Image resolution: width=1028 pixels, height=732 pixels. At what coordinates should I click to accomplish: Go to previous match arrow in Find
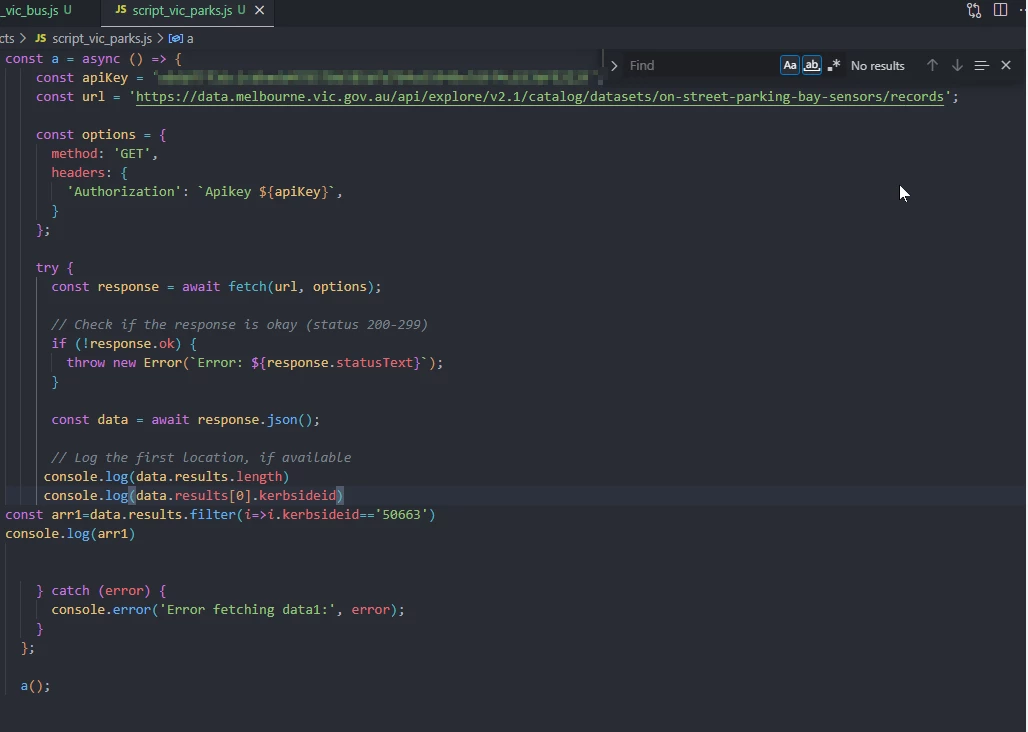(x=932, y=65)
